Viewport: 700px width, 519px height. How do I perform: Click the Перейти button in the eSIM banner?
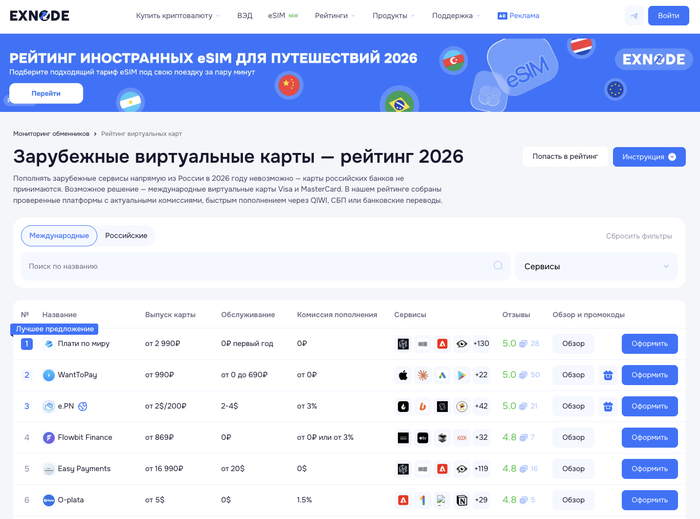[46, 93]
